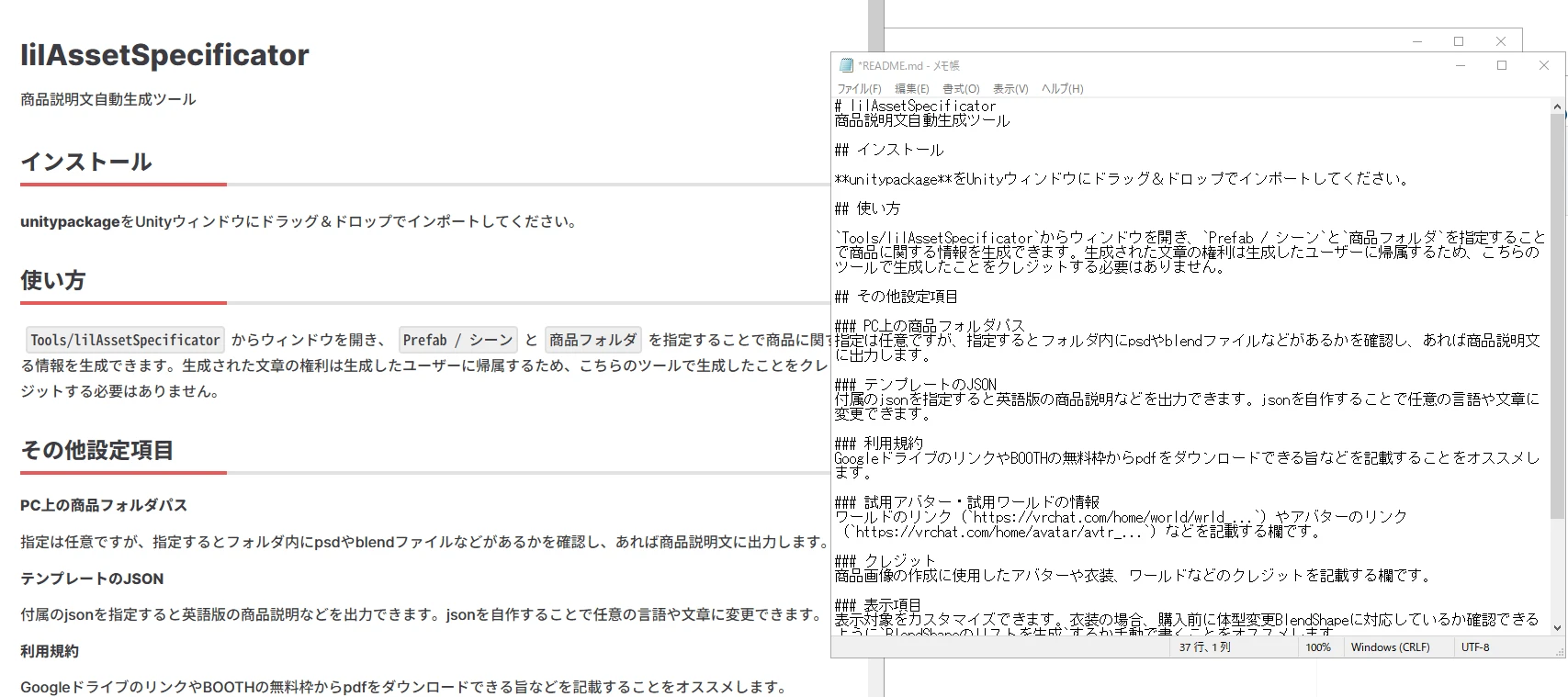This screenshot has width=1568, height=697.
Task: Click the '### PC上の商品フォルダパス' line in Notepad
Action: coord(930,326)
